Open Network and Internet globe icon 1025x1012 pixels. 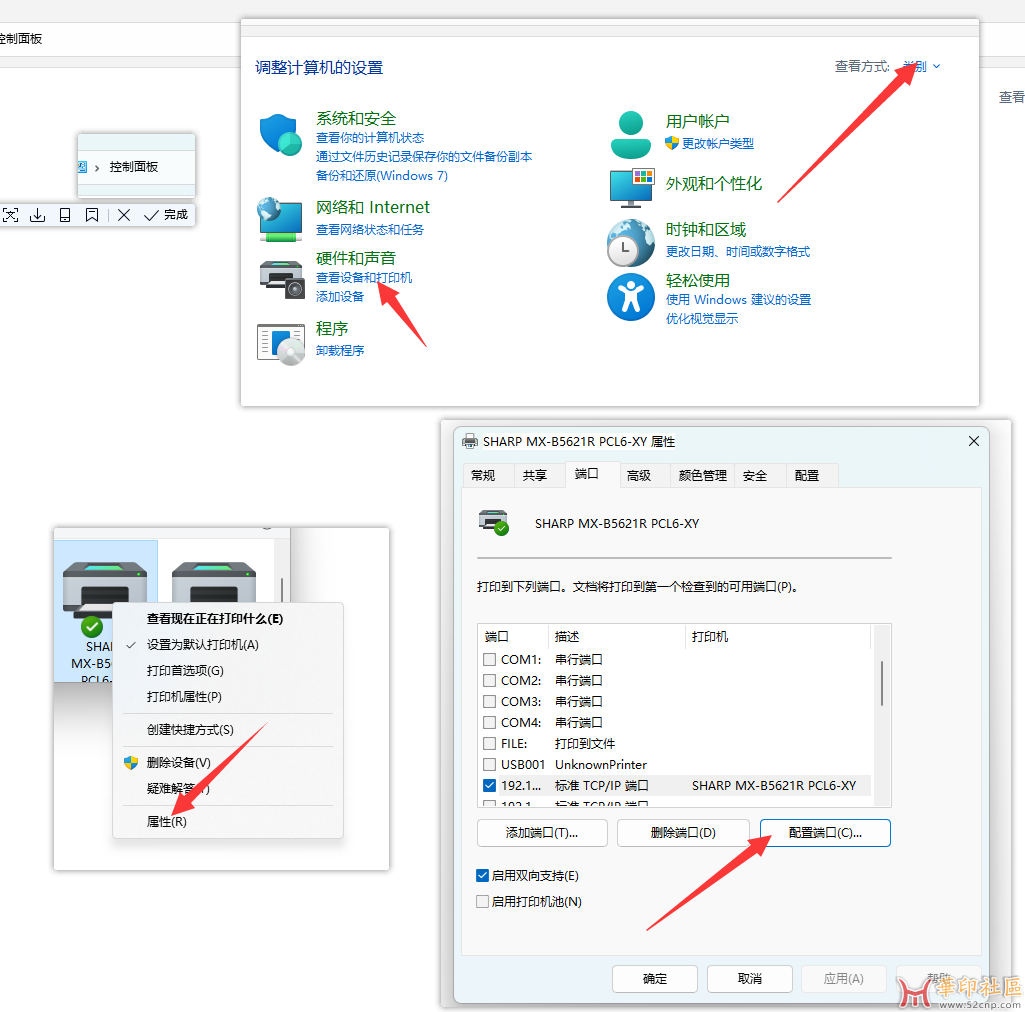click(x=280, y=220)
